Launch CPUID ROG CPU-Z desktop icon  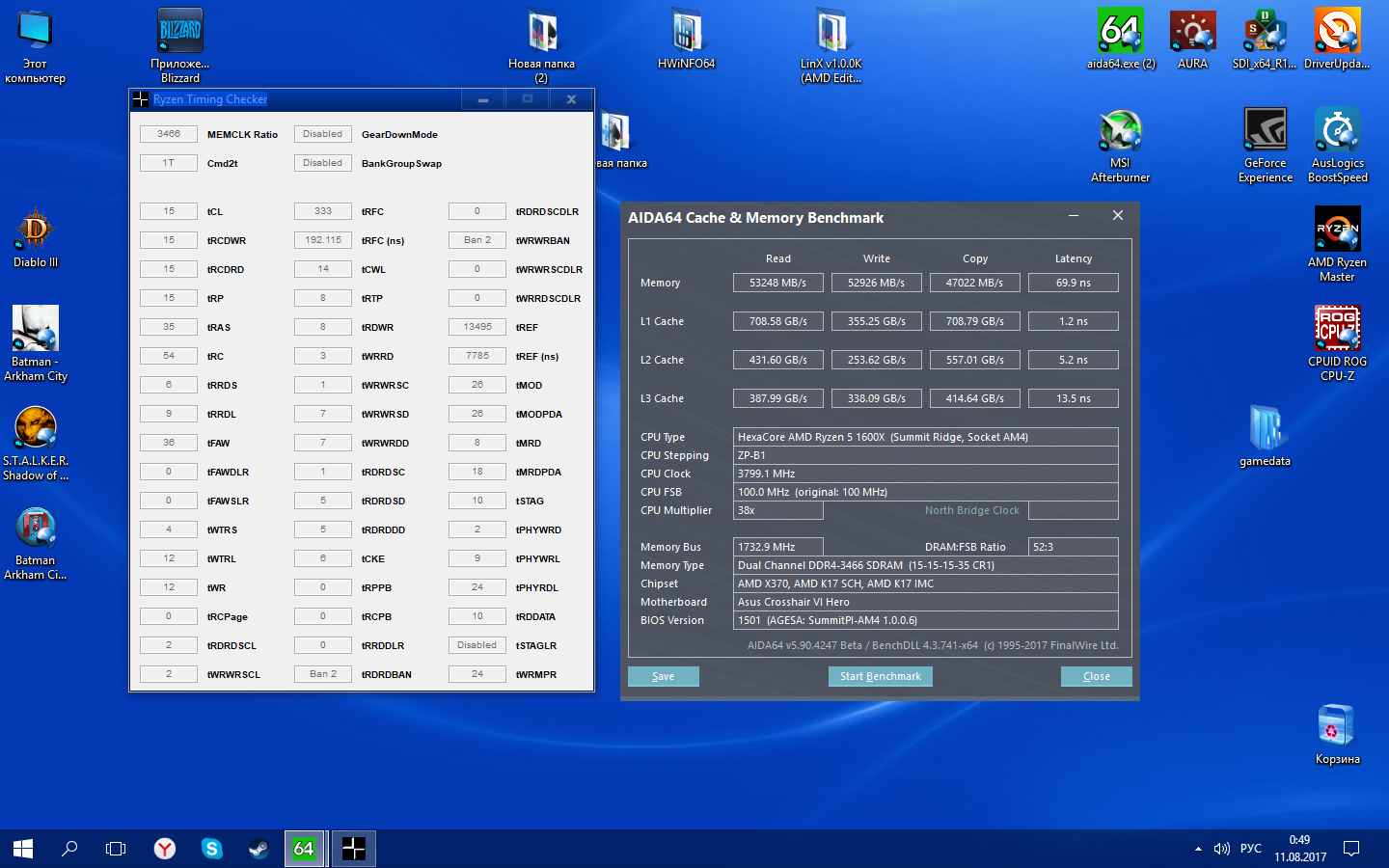(x=1337, y=344)
